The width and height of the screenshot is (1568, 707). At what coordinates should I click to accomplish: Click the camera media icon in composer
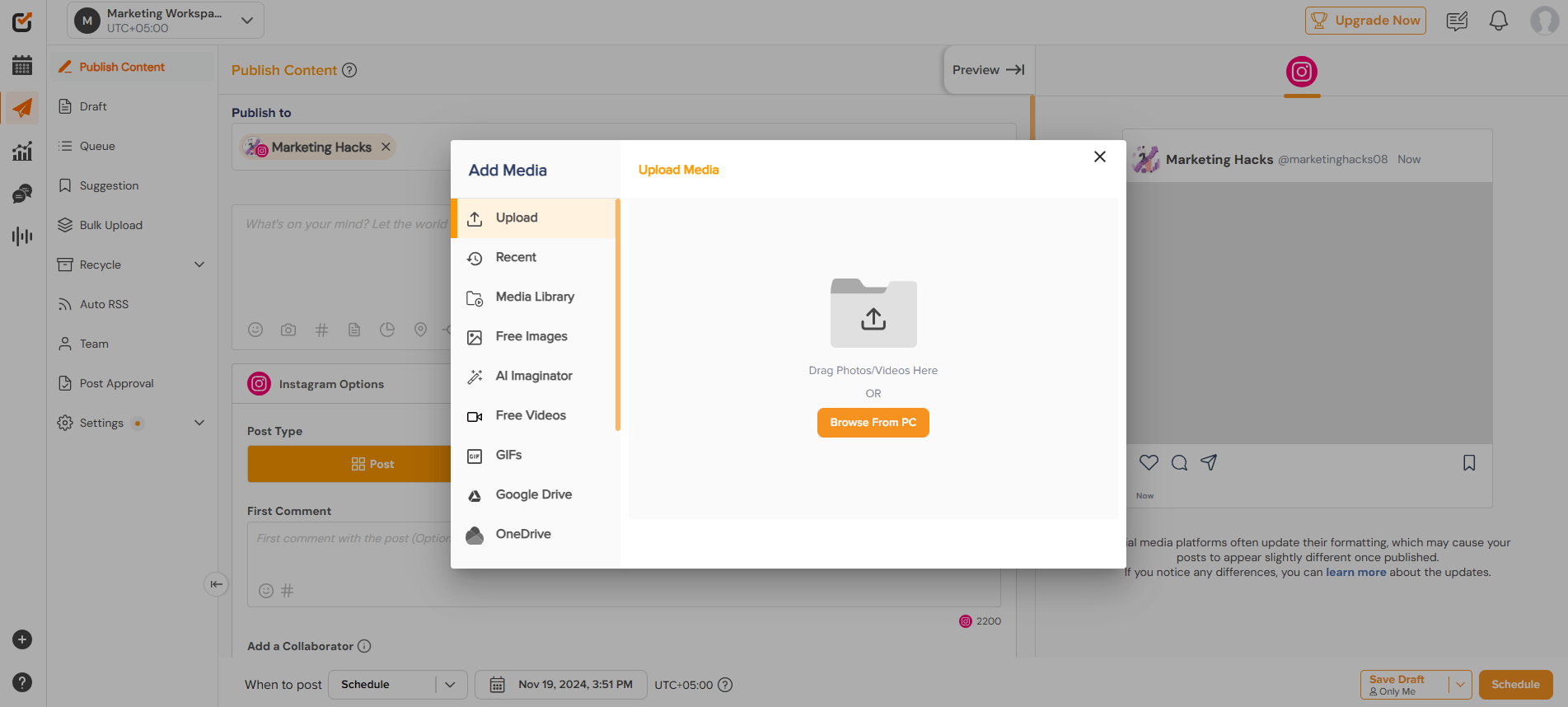pos(288,330)
